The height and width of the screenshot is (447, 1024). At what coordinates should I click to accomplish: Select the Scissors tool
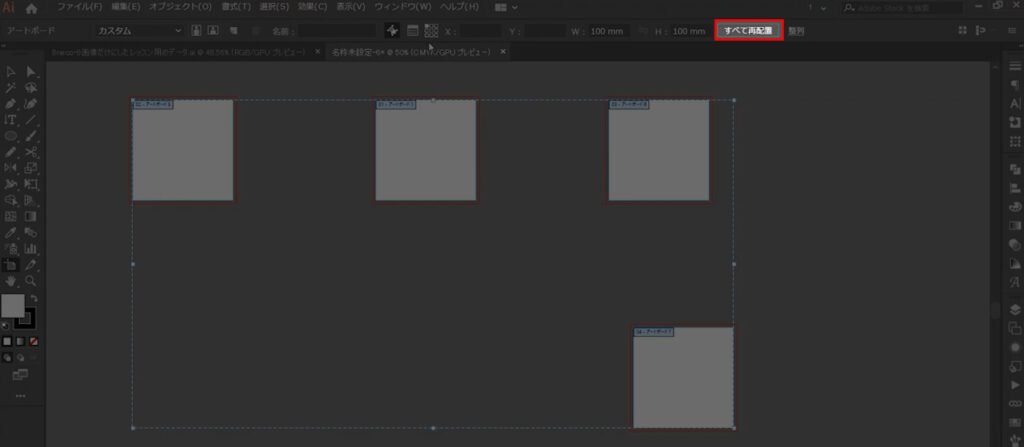pyautogui.click(x=31, y=152)
